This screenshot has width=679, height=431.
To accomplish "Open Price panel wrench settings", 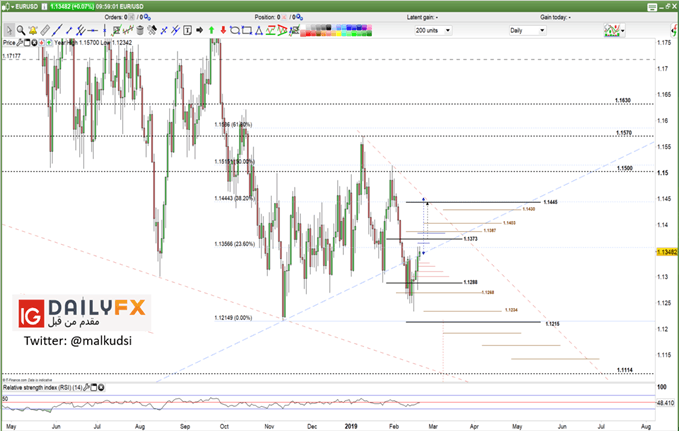I will 19,42.
